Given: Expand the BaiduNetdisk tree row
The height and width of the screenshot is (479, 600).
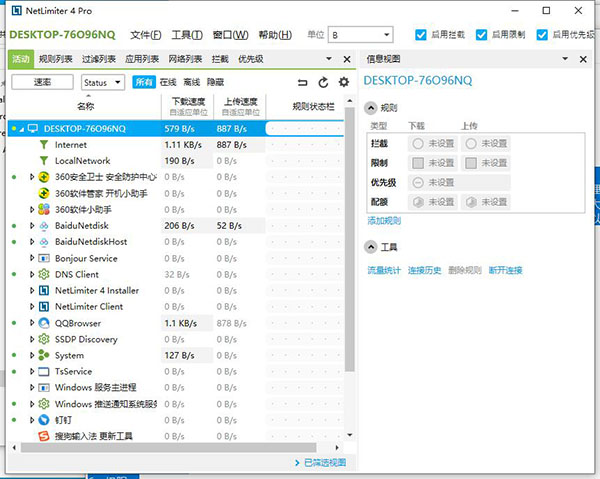Looking at the screenshot, I should (x=32, y=226).
